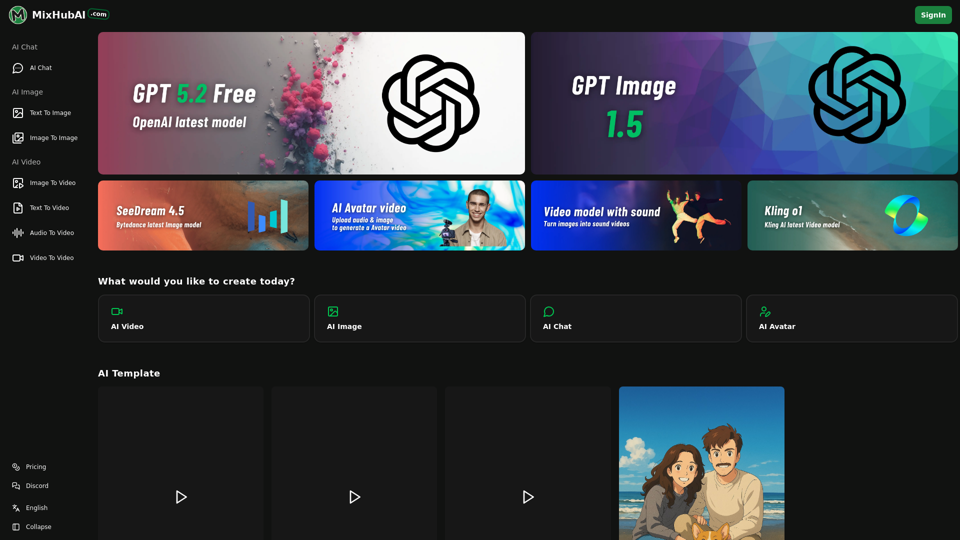This screenshot has height=540, width=960.
Task: Click the Text To Video menu label
Action: click(x=49, y=208)
